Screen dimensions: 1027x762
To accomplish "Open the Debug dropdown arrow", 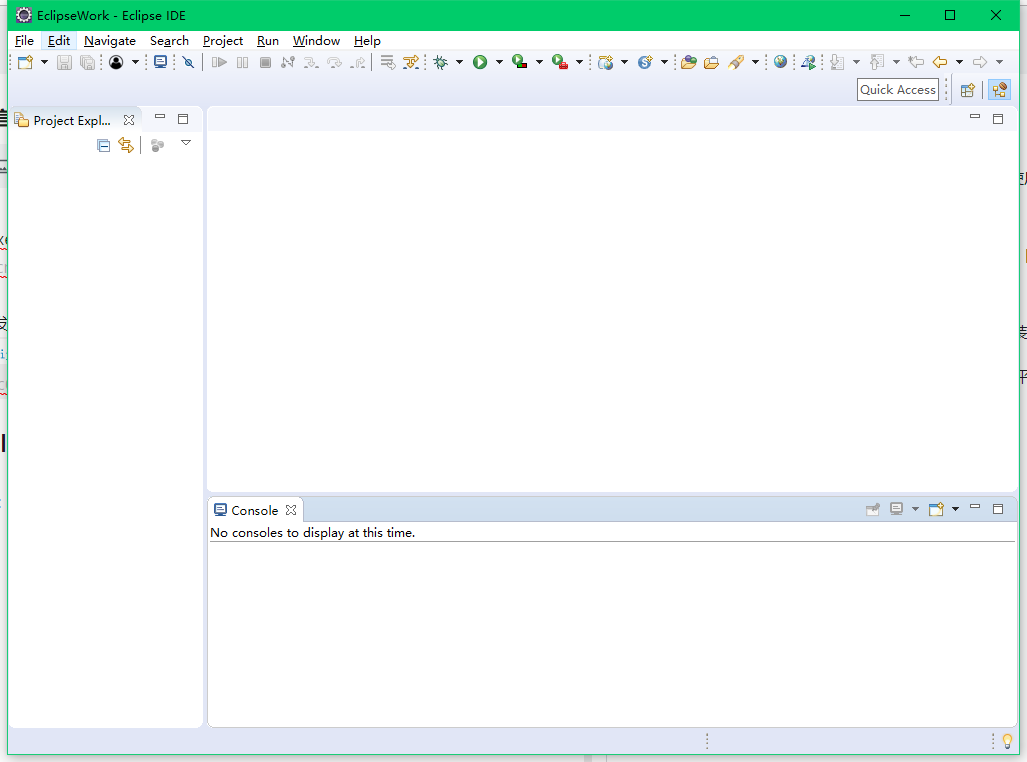I will pos(459,62).
